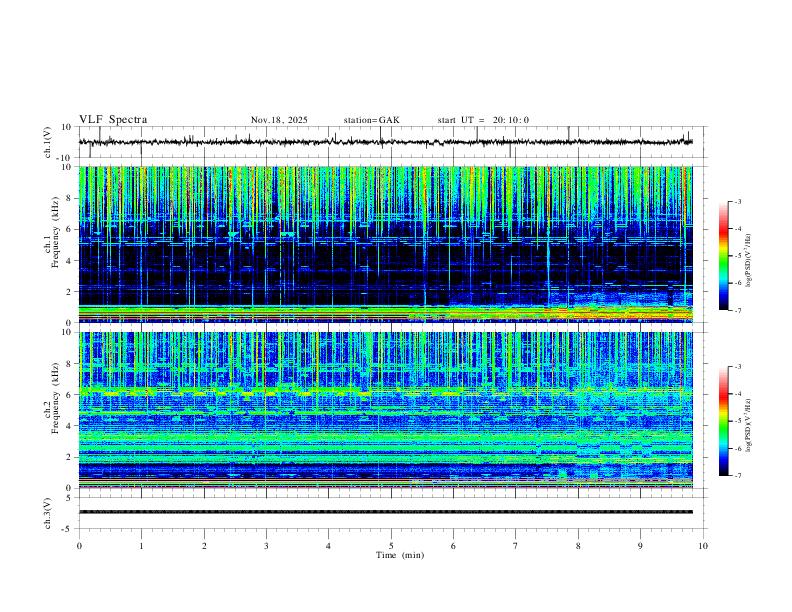The width and height of the screenshot is (792, 612).
Task: Click the ch.2 log(PSD)(V²/Hz) colorbar label
Action: click(x=749, y=426)
